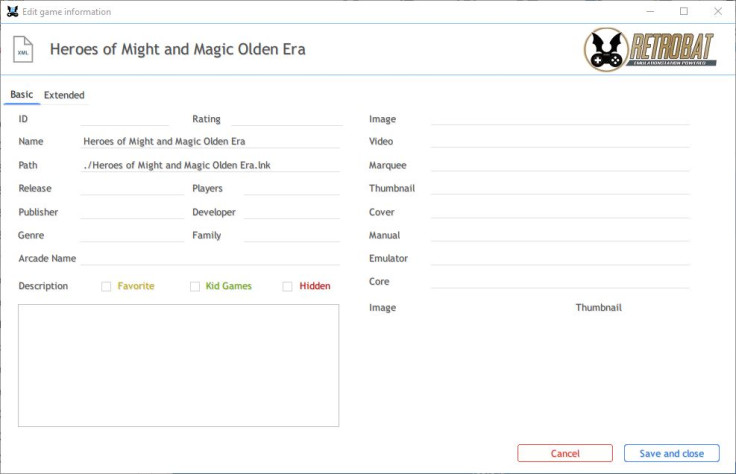Focus the Name field with the game title
The height and width of the screenshot is (474, 736).
pos(210,141)
